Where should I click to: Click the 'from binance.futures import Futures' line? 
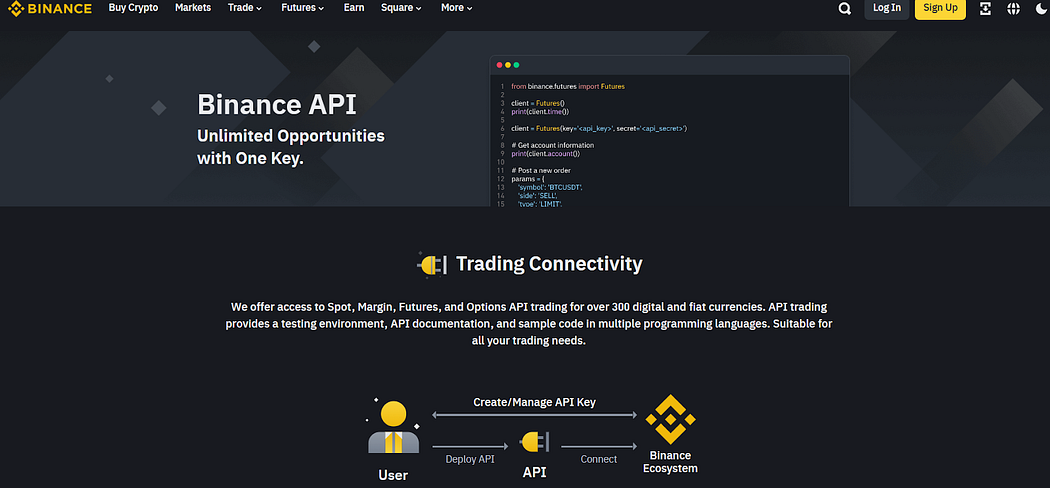[568, 86]
